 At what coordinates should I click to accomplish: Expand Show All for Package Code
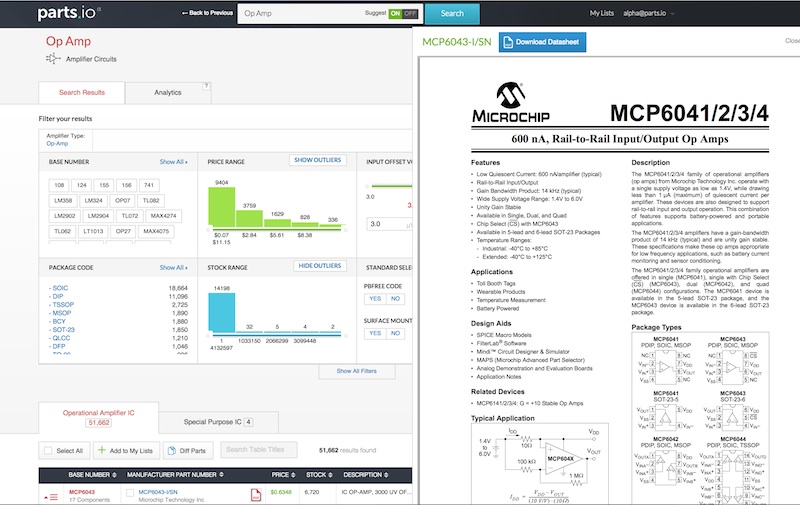click(x=173, y=267)
